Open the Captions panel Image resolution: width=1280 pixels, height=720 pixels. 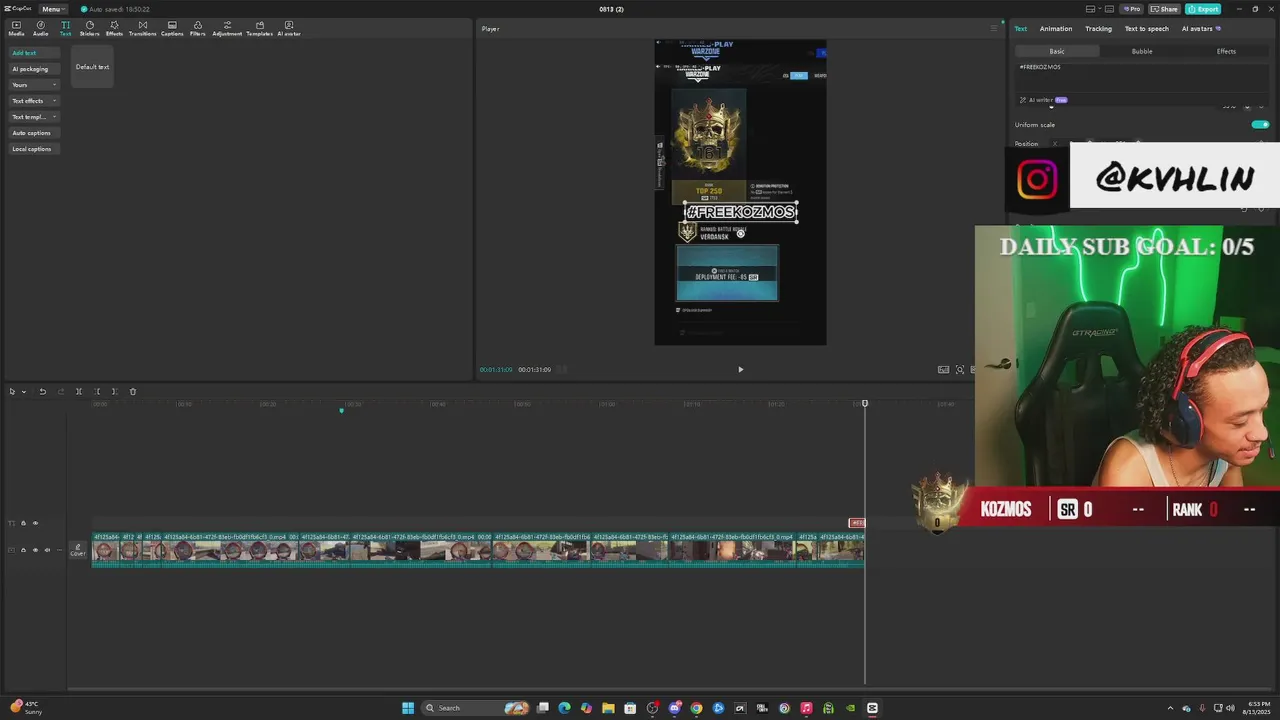[172, 28]
